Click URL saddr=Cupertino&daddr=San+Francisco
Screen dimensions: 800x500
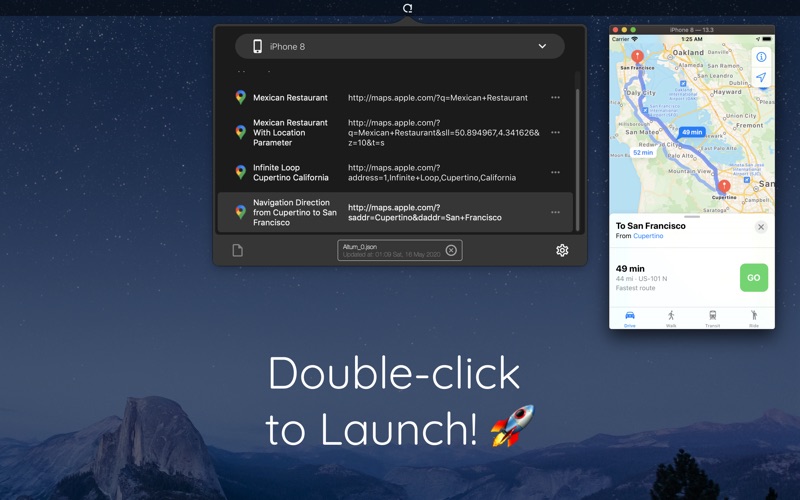coord(425,212)
